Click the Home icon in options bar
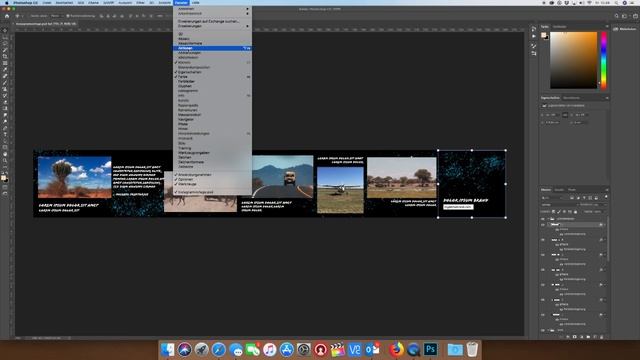The image size is (640, 360). [7, 16]
